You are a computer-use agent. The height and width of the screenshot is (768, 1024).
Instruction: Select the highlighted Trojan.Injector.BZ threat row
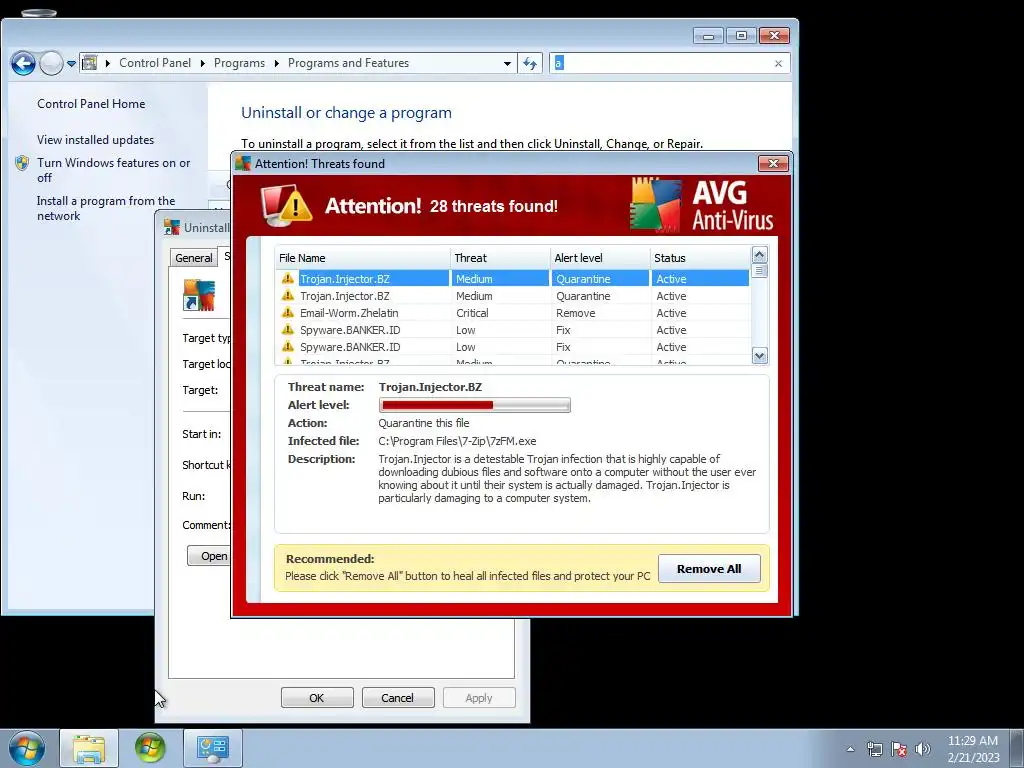click(513, 279)
